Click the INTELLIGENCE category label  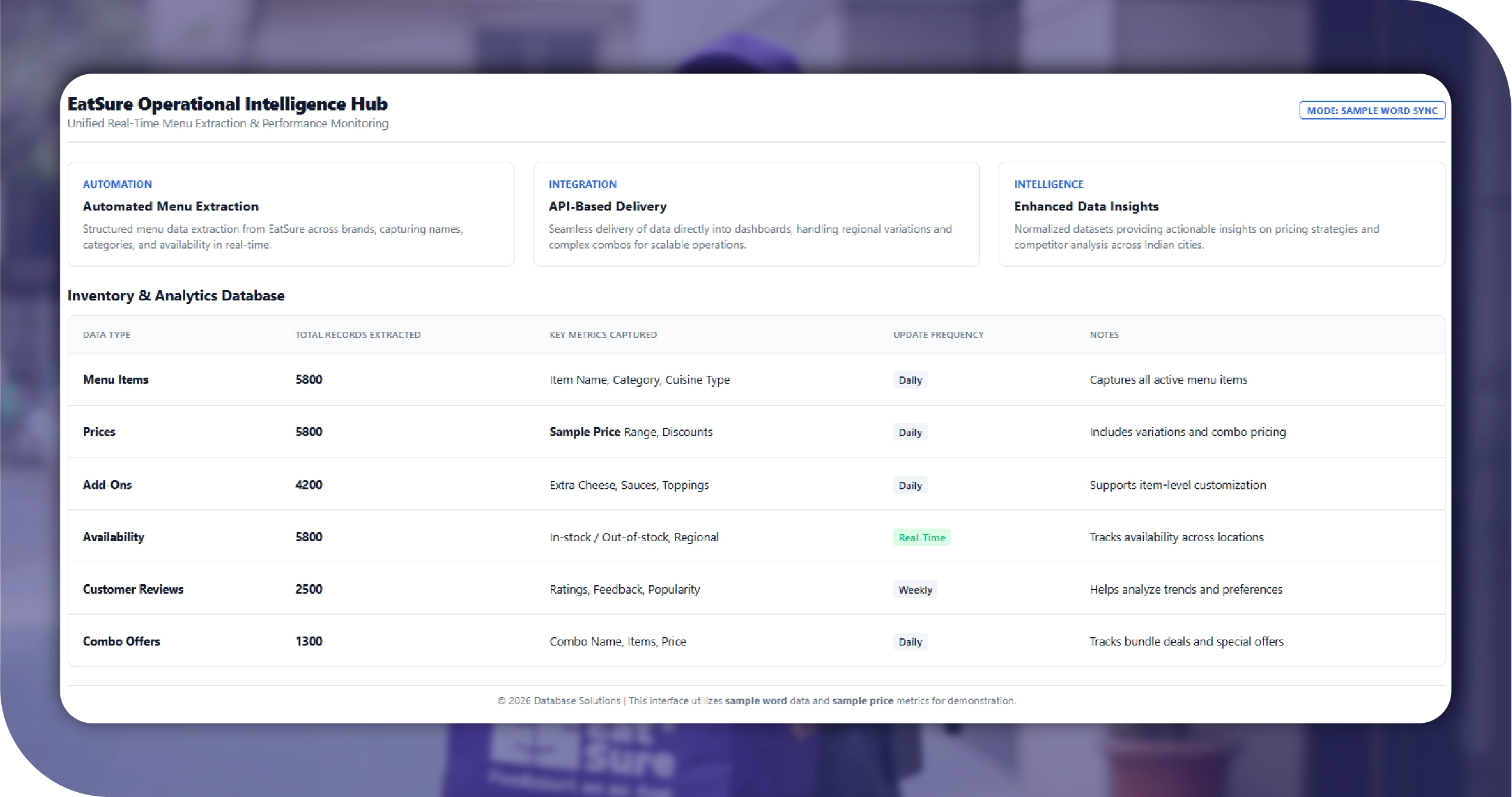click(x=1048, y=185)
